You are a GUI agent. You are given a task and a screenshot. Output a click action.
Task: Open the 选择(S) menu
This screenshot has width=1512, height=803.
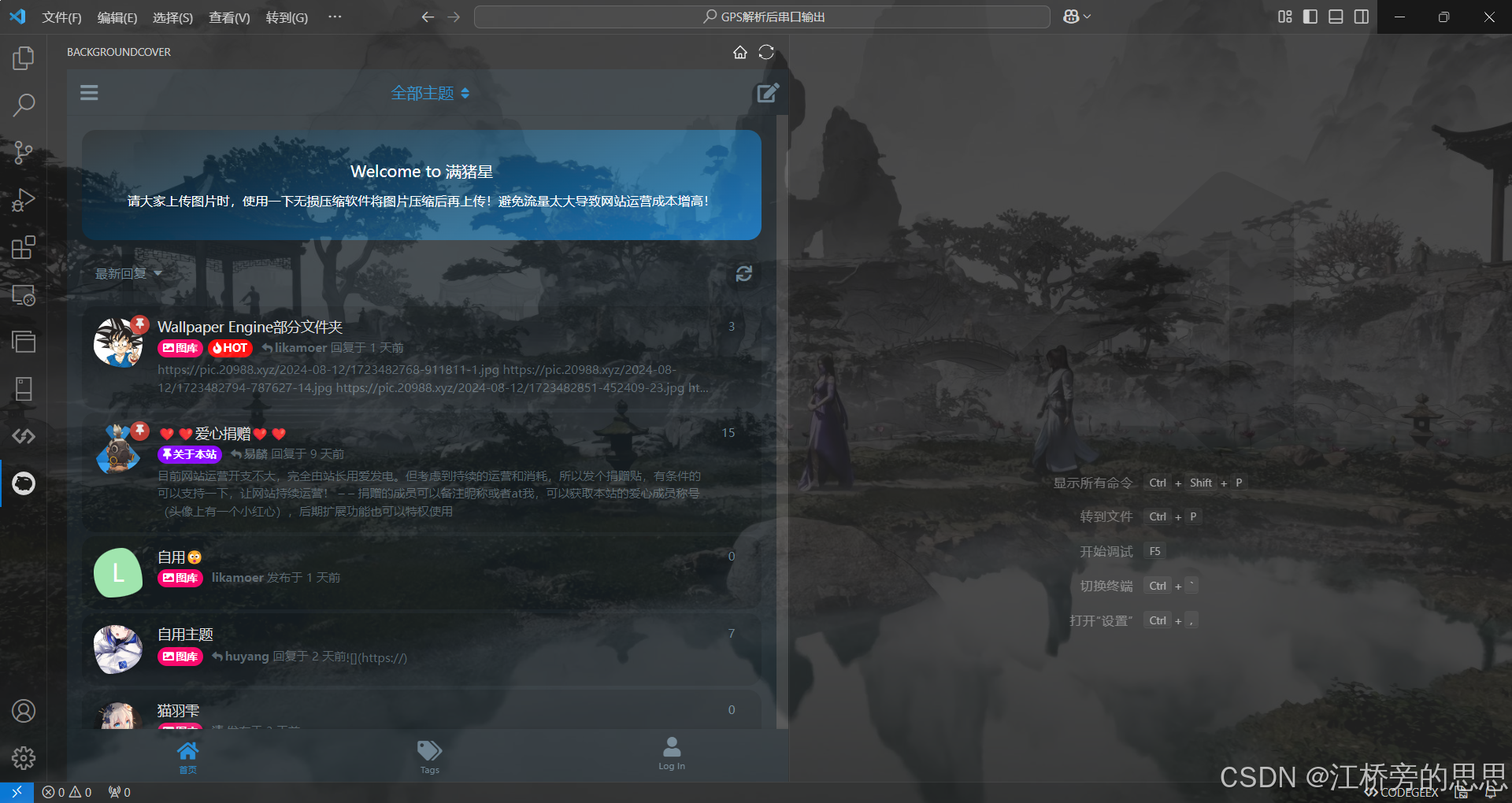point(172,17)
